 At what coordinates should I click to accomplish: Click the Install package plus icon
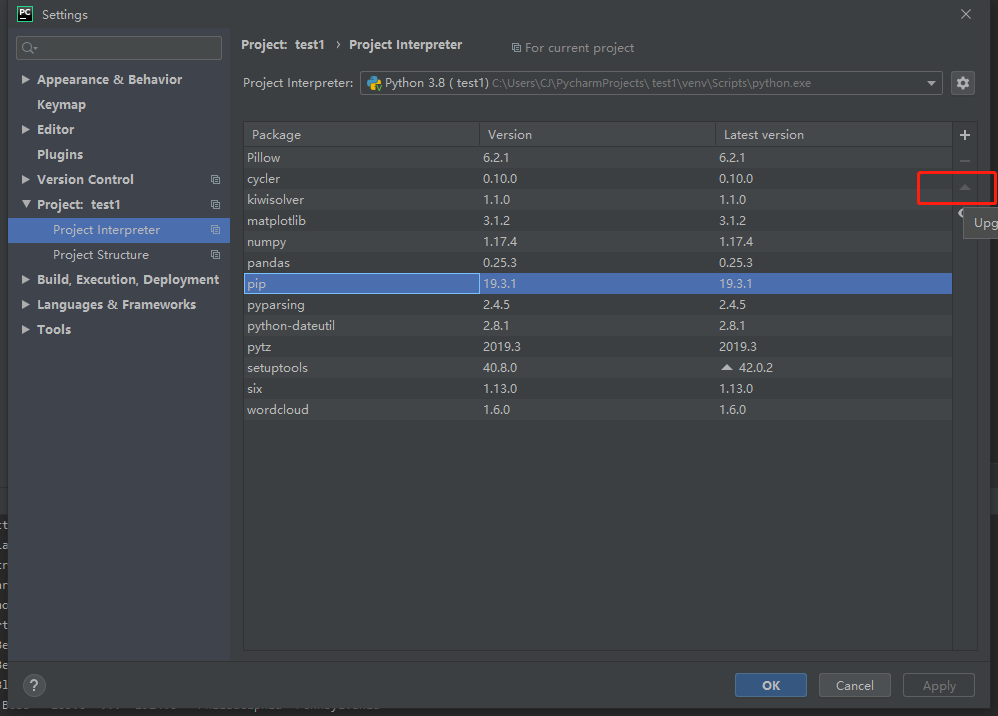point(965,135)
